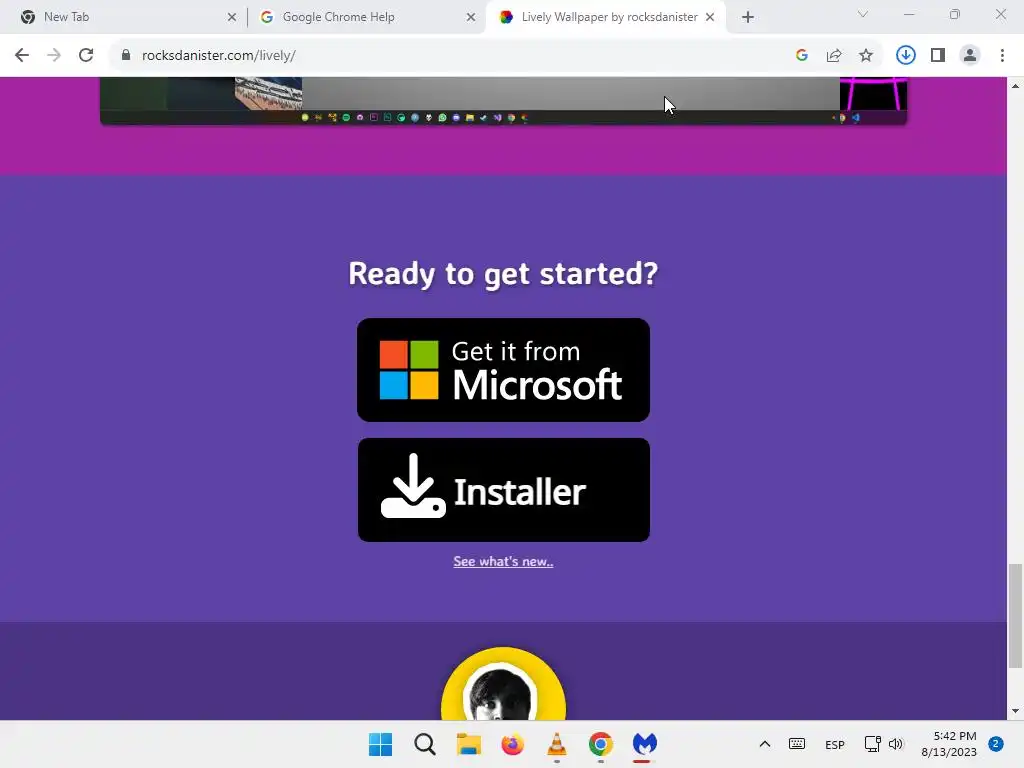Viewport: 1024px width, 768px height.
Task: Open the clock and date
Action: click(x=949, y=744)
